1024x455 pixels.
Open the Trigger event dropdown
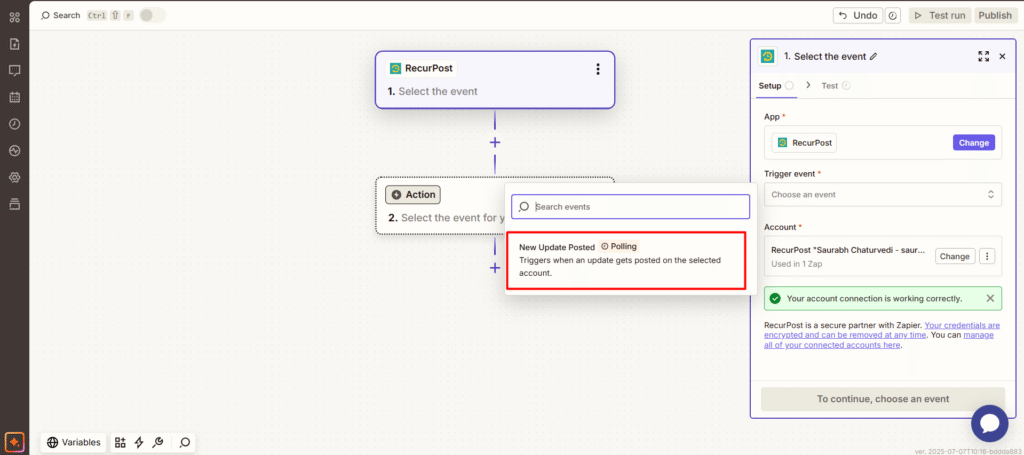coord(883,195)
